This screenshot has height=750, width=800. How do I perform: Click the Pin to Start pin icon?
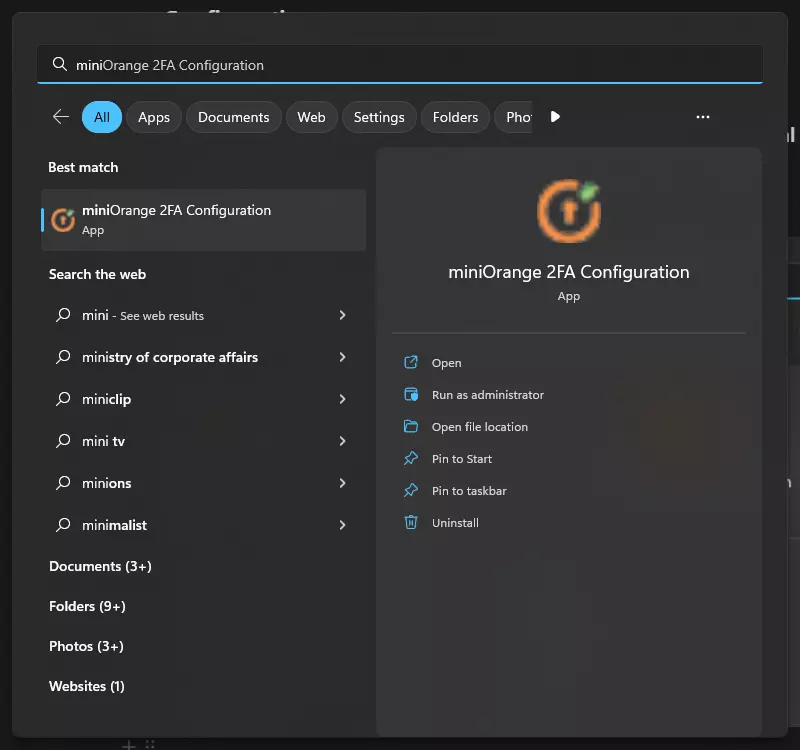pyautogui.click(x=410, y=459)
